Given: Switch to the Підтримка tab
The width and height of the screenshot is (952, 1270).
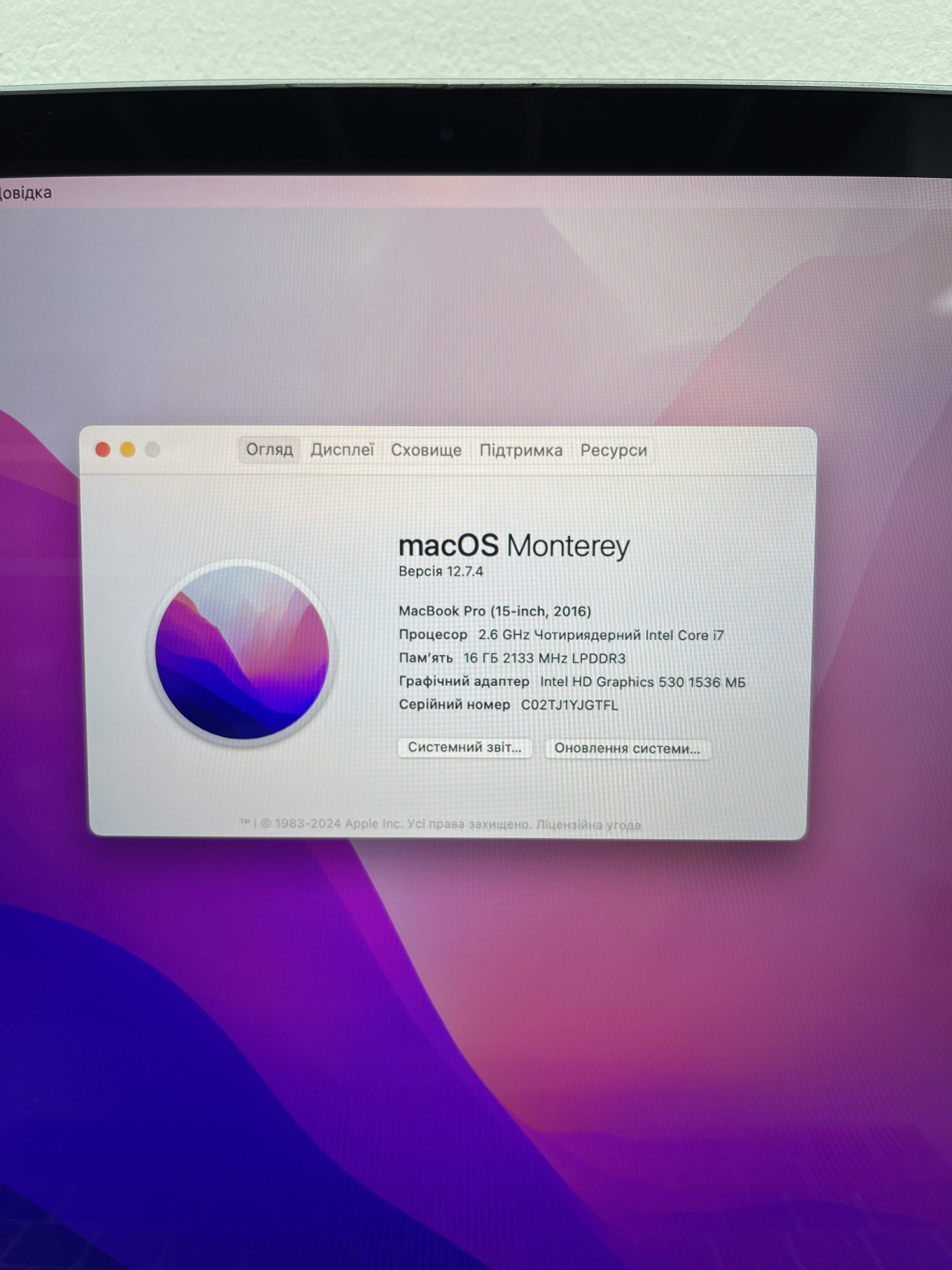Looking at the screenshot, I should (x=521, y=450).
